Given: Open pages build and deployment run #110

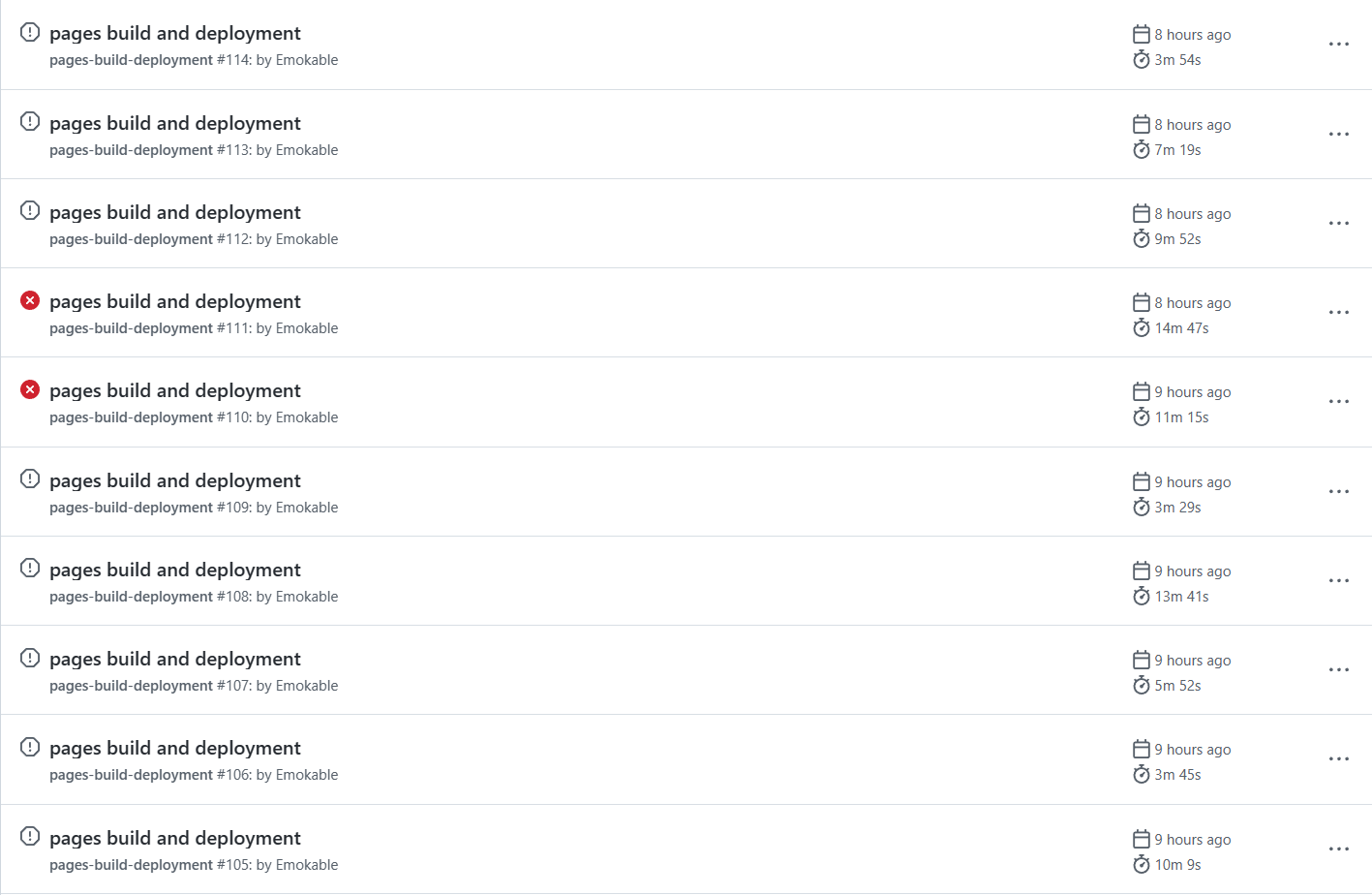Looking at the screenshot, I should click(x=175, y=390).
